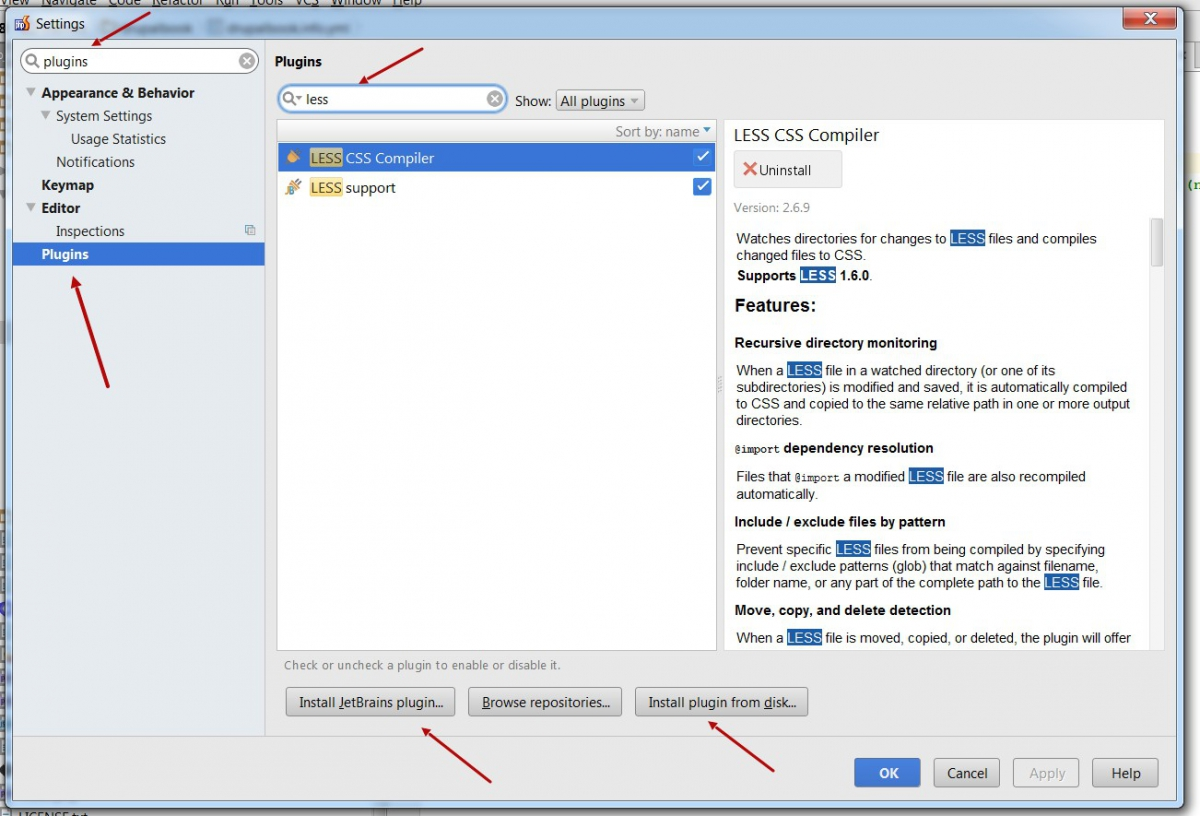The image size is (1200, 816).
Task: Click the Uninstall button for LESS CSS Compiler
Action: 788,169
